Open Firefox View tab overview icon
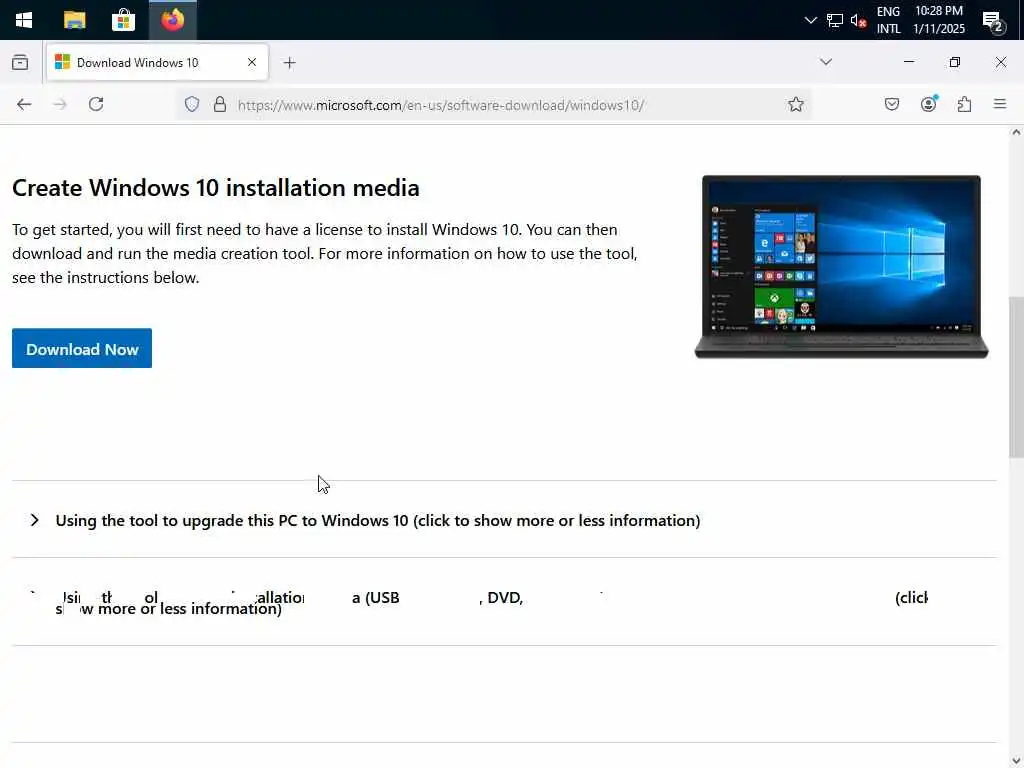 click(x=20, y=62)
